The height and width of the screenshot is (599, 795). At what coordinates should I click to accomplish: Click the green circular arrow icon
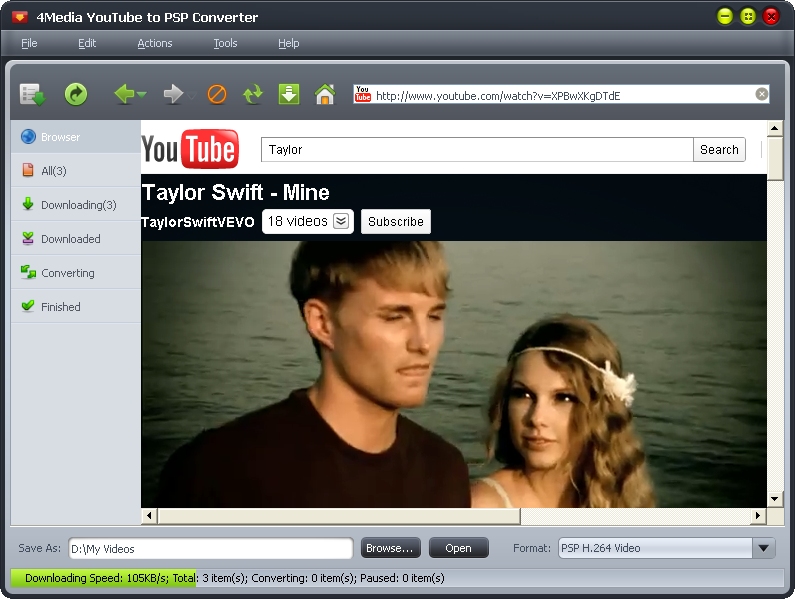coord(76,94)
